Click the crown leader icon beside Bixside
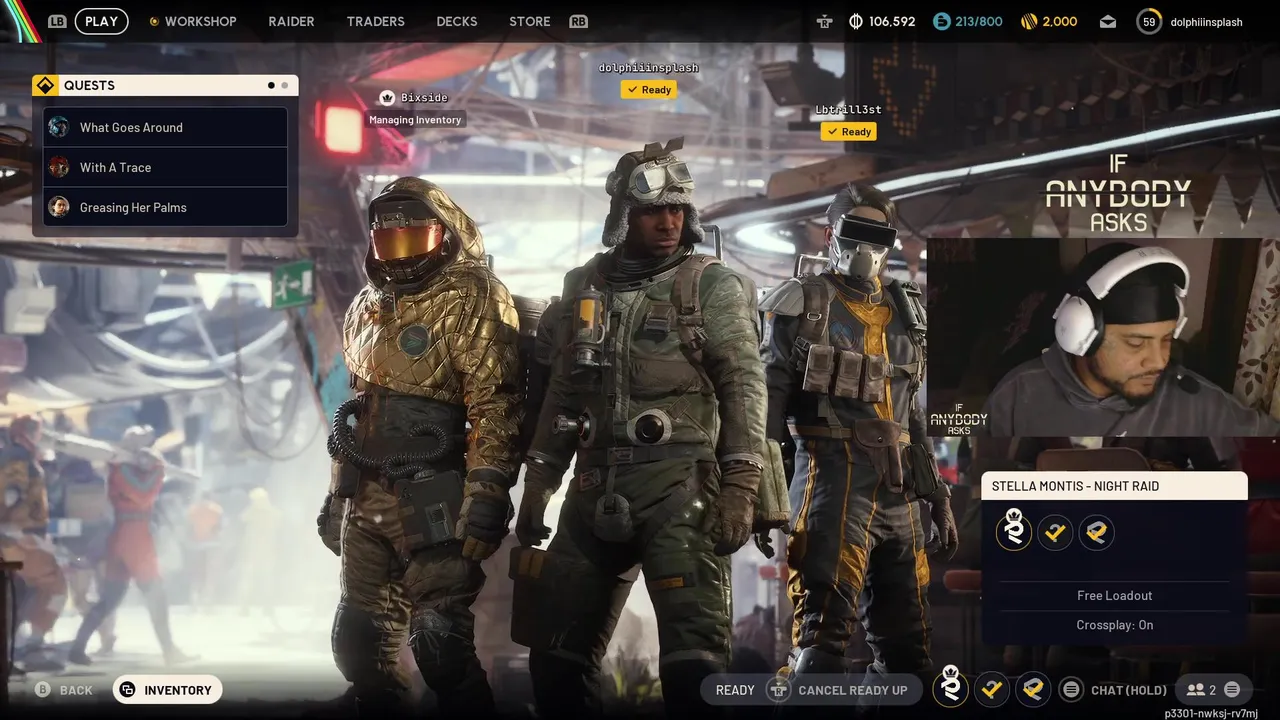The image size is (1280, 720). coord(387,97)
